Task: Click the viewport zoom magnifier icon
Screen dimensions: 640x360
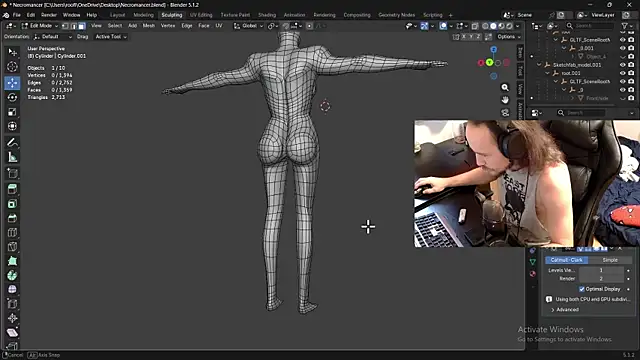Action: [505, 87]
